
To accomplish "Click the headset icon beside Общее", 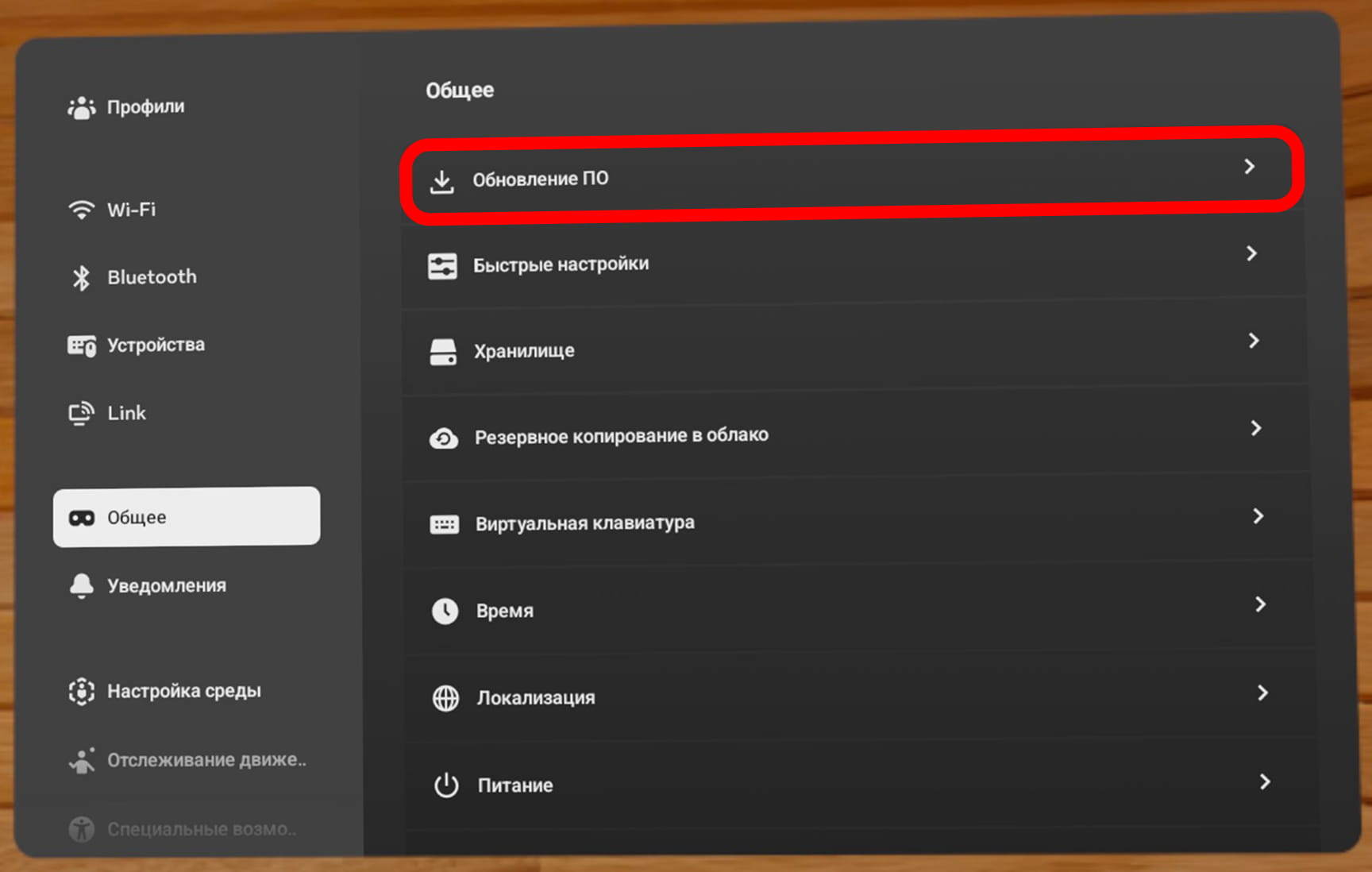I will 81,518.
